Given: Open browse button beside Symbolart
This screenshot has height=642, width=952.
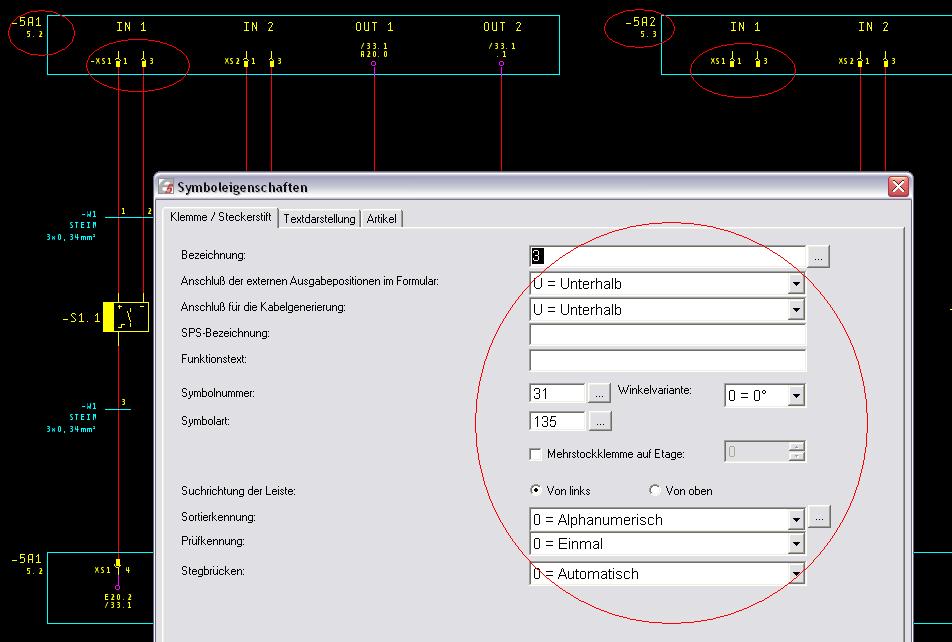Looking at the screenshot, I should point(600,422).
